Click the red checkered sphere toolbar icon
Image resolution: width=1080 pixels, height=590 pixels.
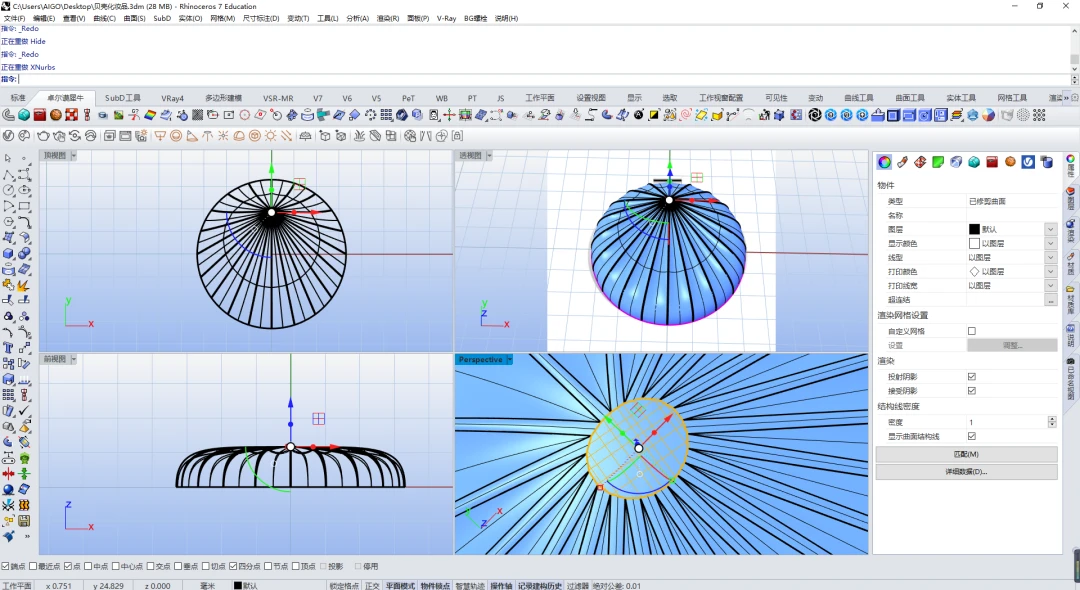coord(71,115)
